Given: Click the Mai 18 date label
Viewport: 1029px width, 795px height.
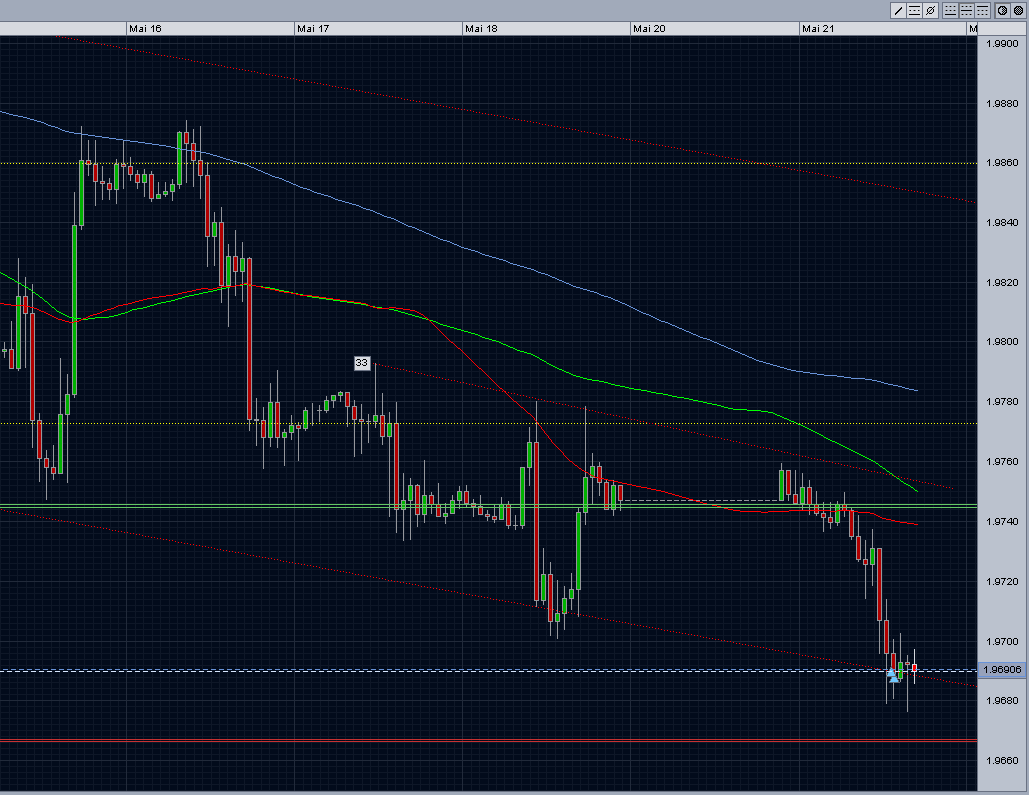Looking at the screenshot, I should tap(481, 28).
